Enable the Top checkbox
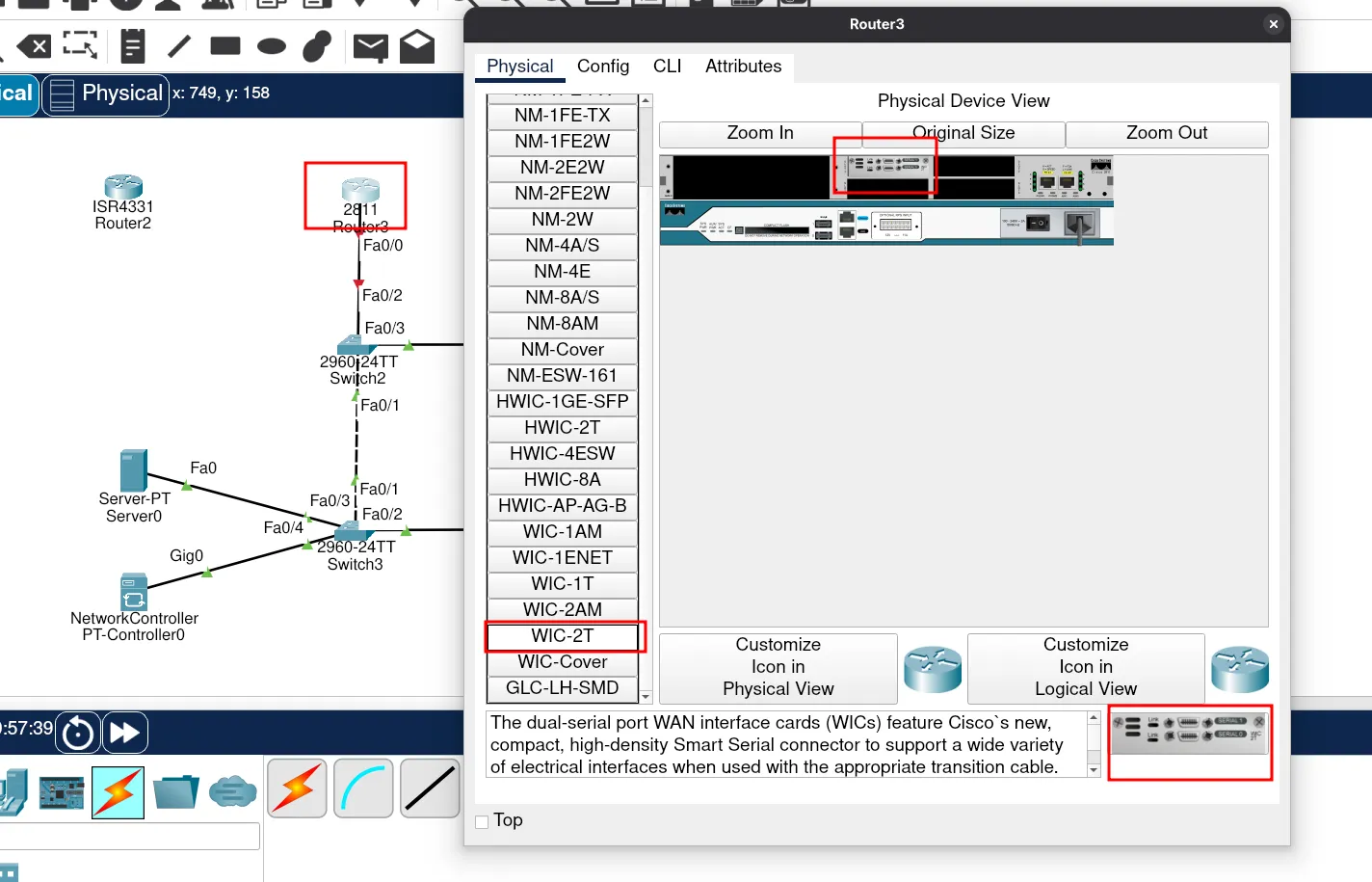1372x882 pixels. [482, 821]
